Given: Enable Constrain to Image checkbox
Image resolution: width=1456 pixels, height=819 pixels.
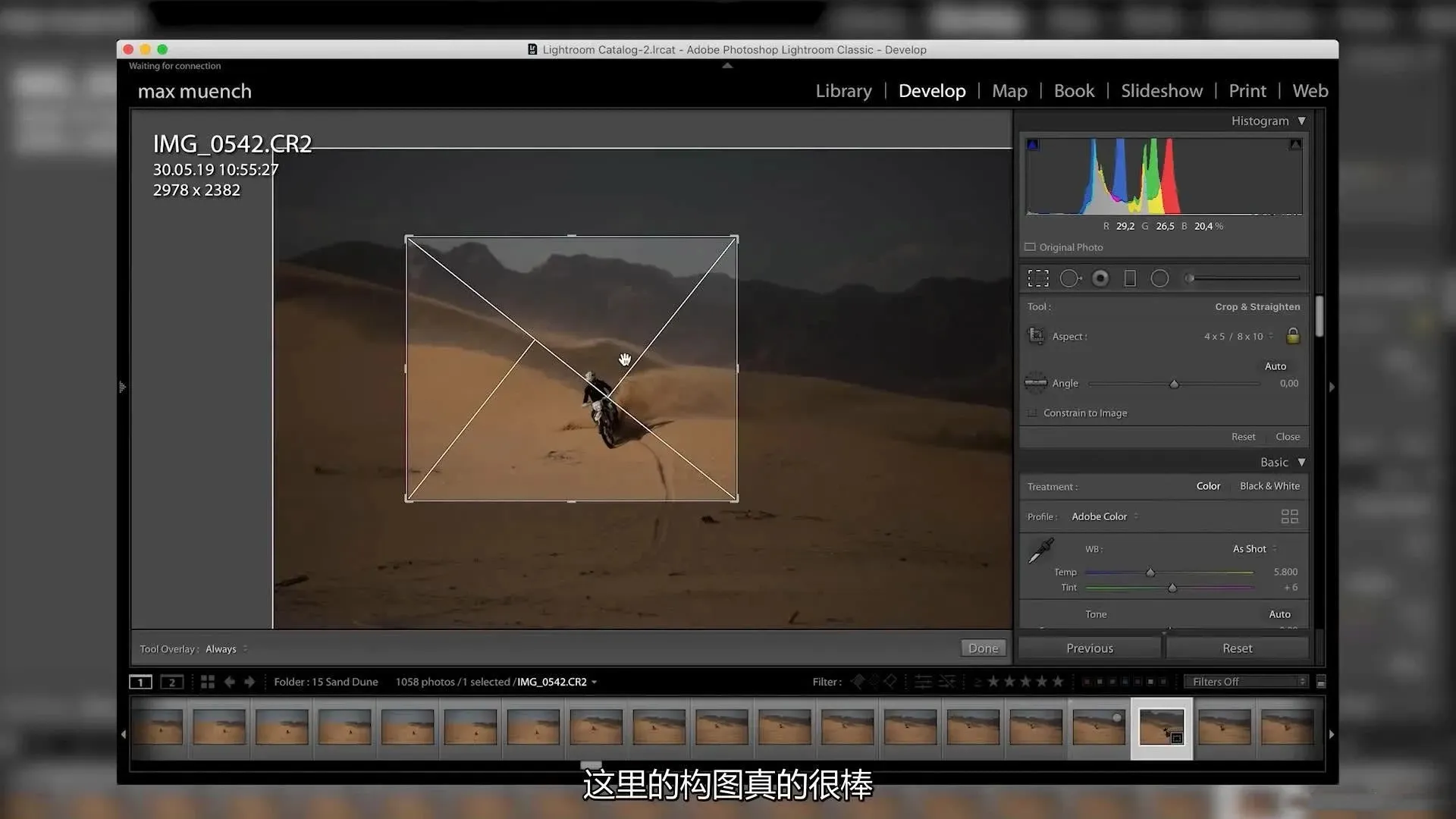Looking at the screenshot, I should pos(1032,413).
